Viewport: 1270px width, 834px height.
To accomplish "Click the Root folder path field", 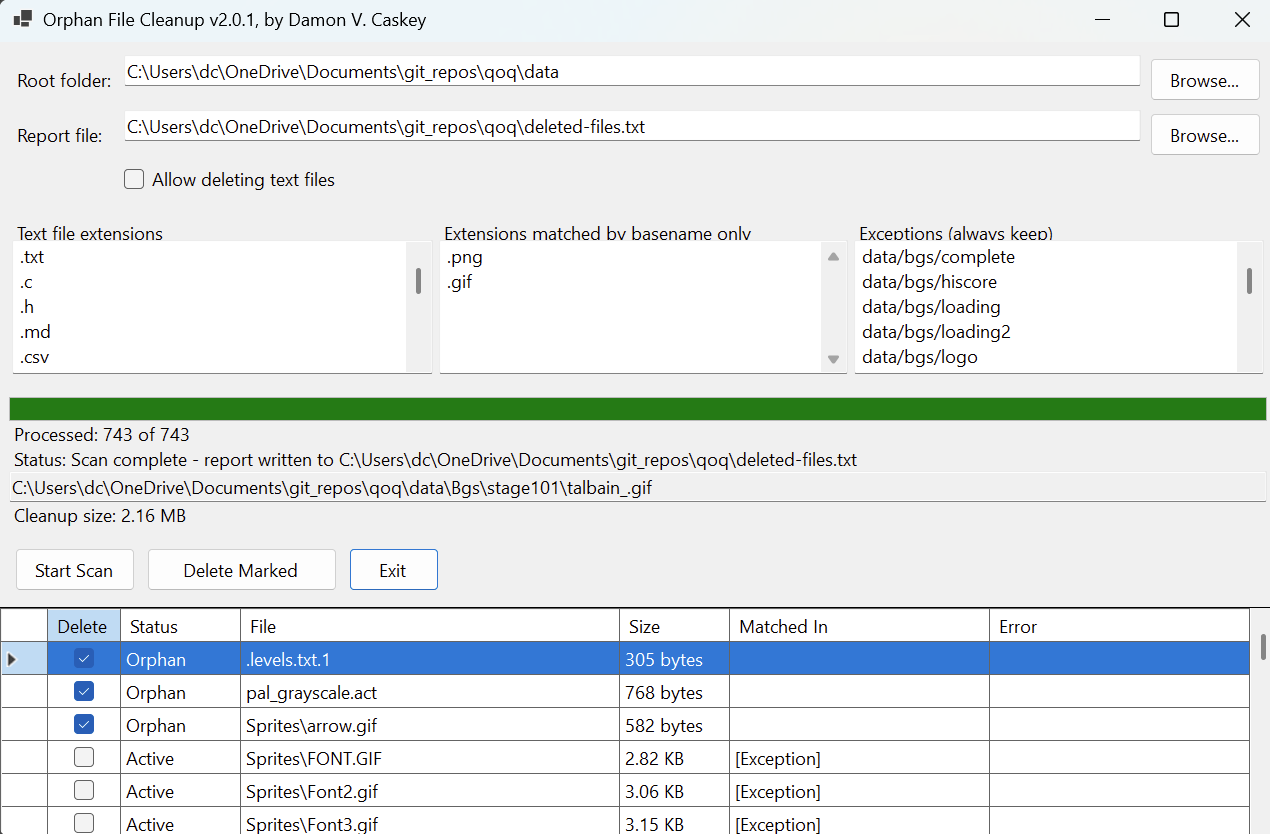I will 631,72.
